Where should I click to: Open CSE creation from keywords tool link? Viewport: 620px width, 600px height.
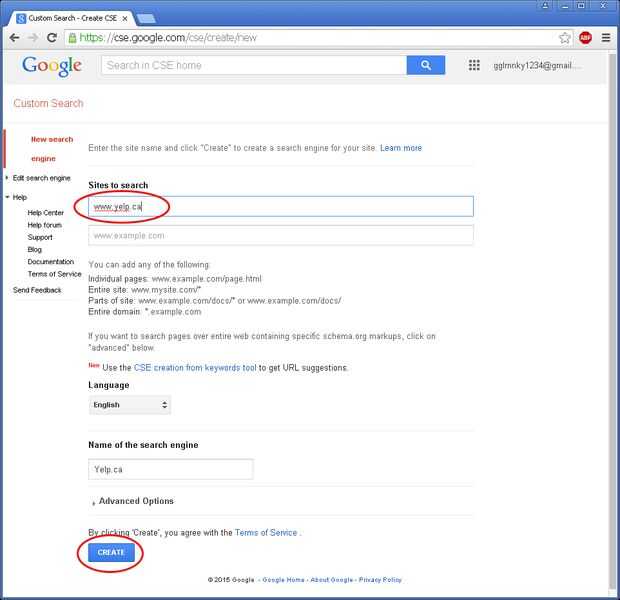click(x=195, y=368)
